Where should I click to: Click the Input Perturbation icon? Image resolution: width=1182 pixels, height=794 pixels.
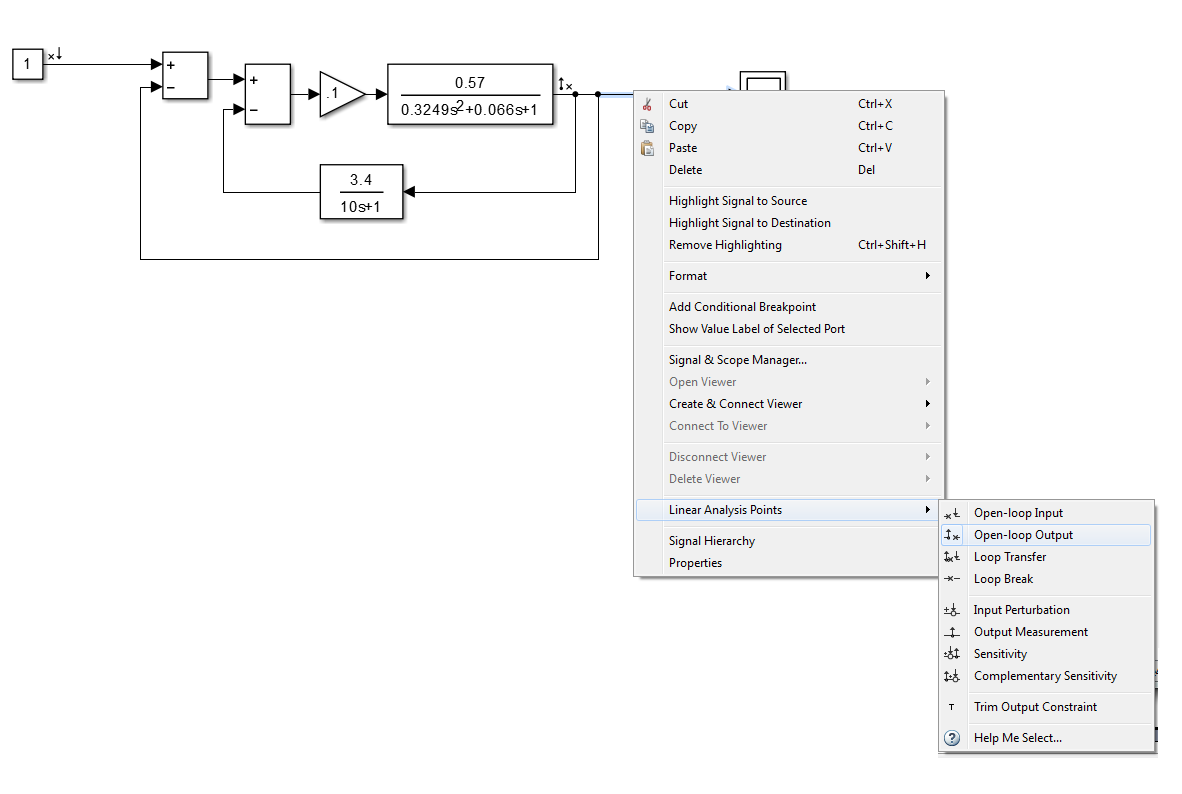952,610
